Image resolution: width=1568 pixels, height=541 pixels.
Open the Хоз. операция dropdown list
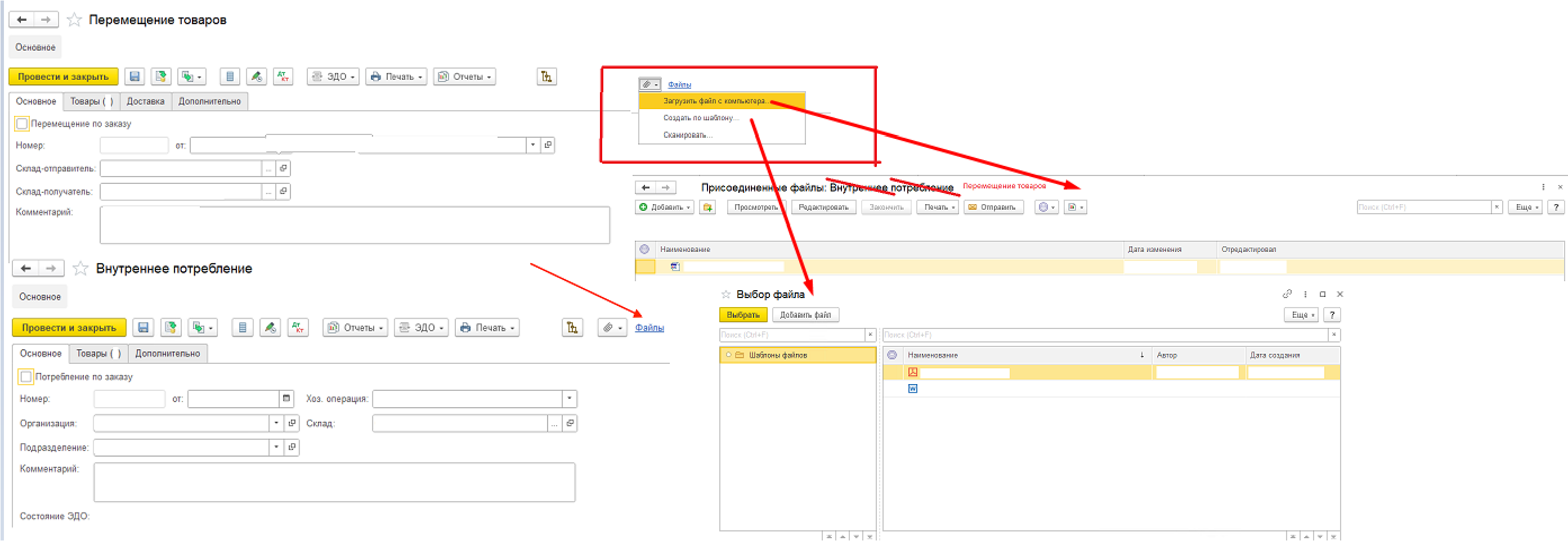(569, 399)
